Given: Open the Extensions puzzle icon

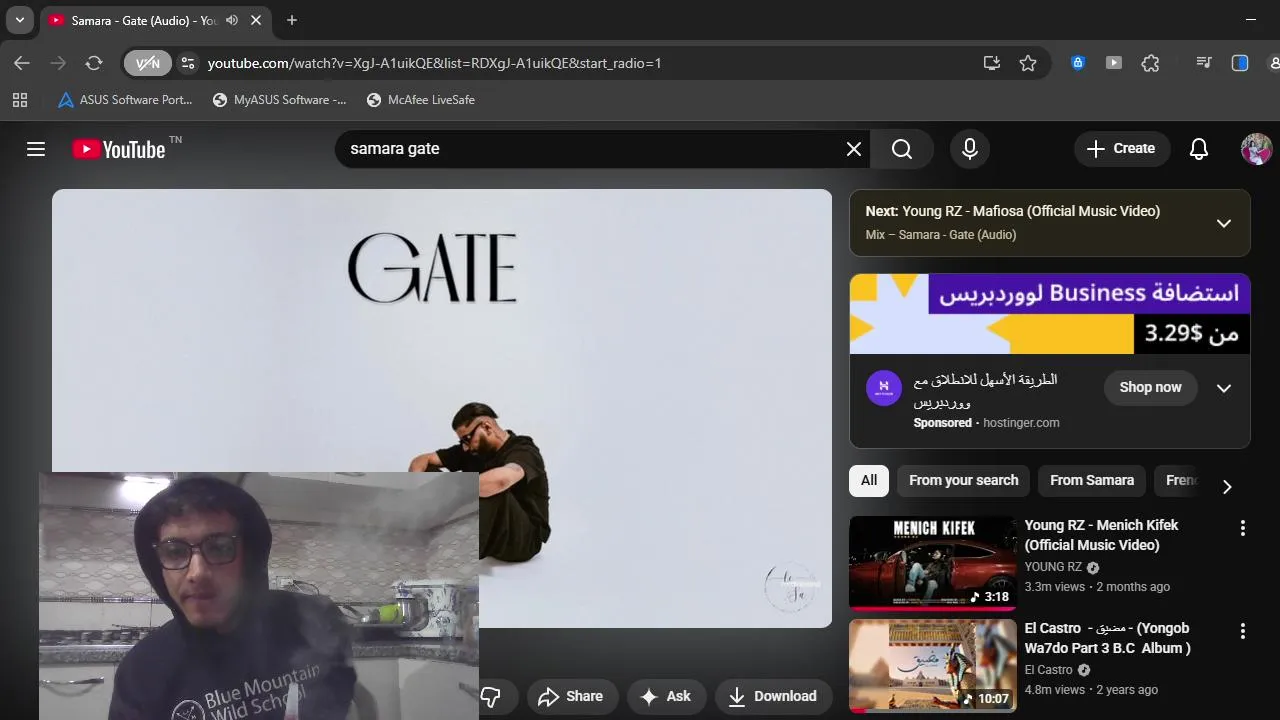Looking at the screenshot, I should 1151,63.
